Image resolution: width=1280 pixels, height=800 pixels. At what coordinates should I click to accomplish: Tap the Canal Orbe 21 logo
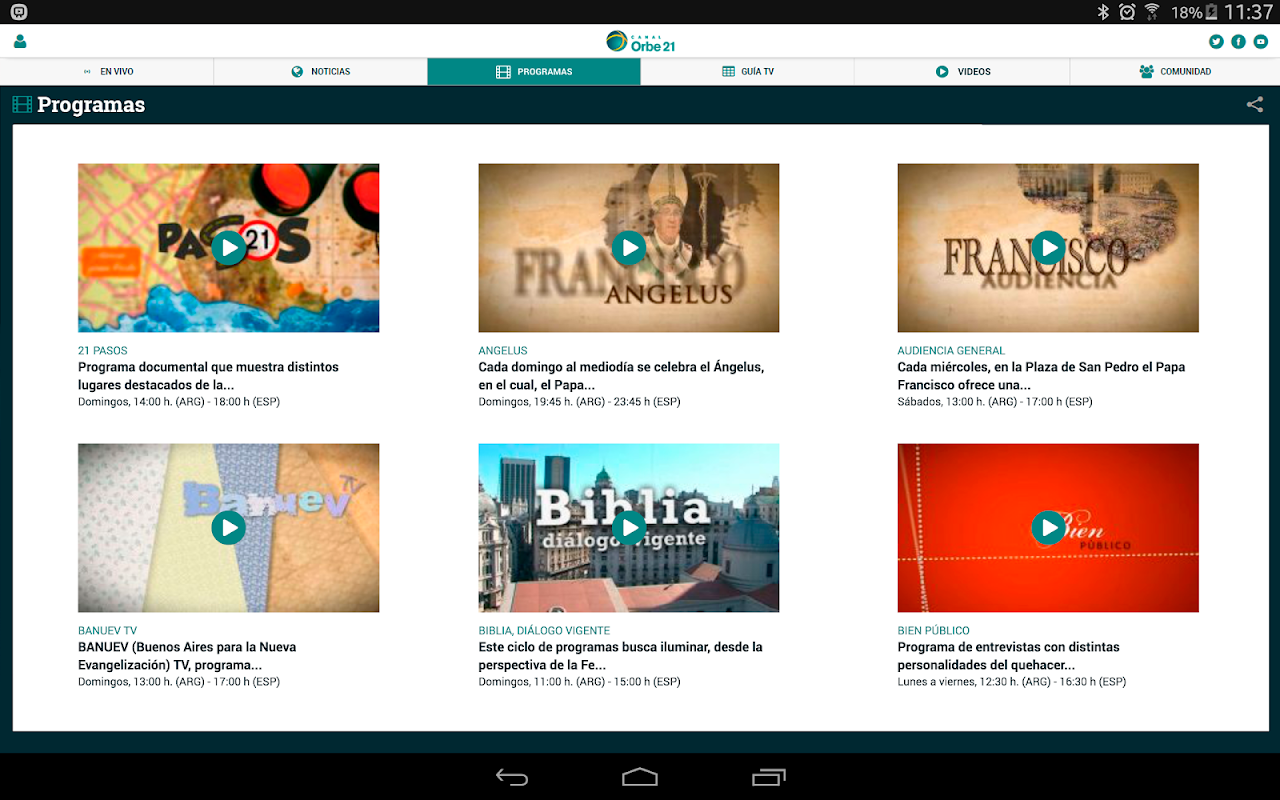coord(640,42)
